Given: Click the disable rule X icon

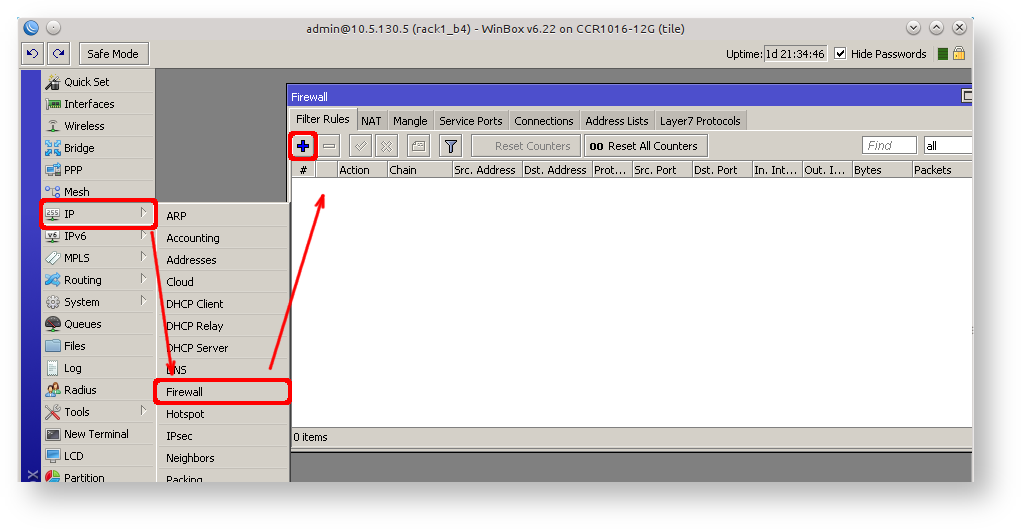Looking at the screenshot, I should click(x=385, y=146).
